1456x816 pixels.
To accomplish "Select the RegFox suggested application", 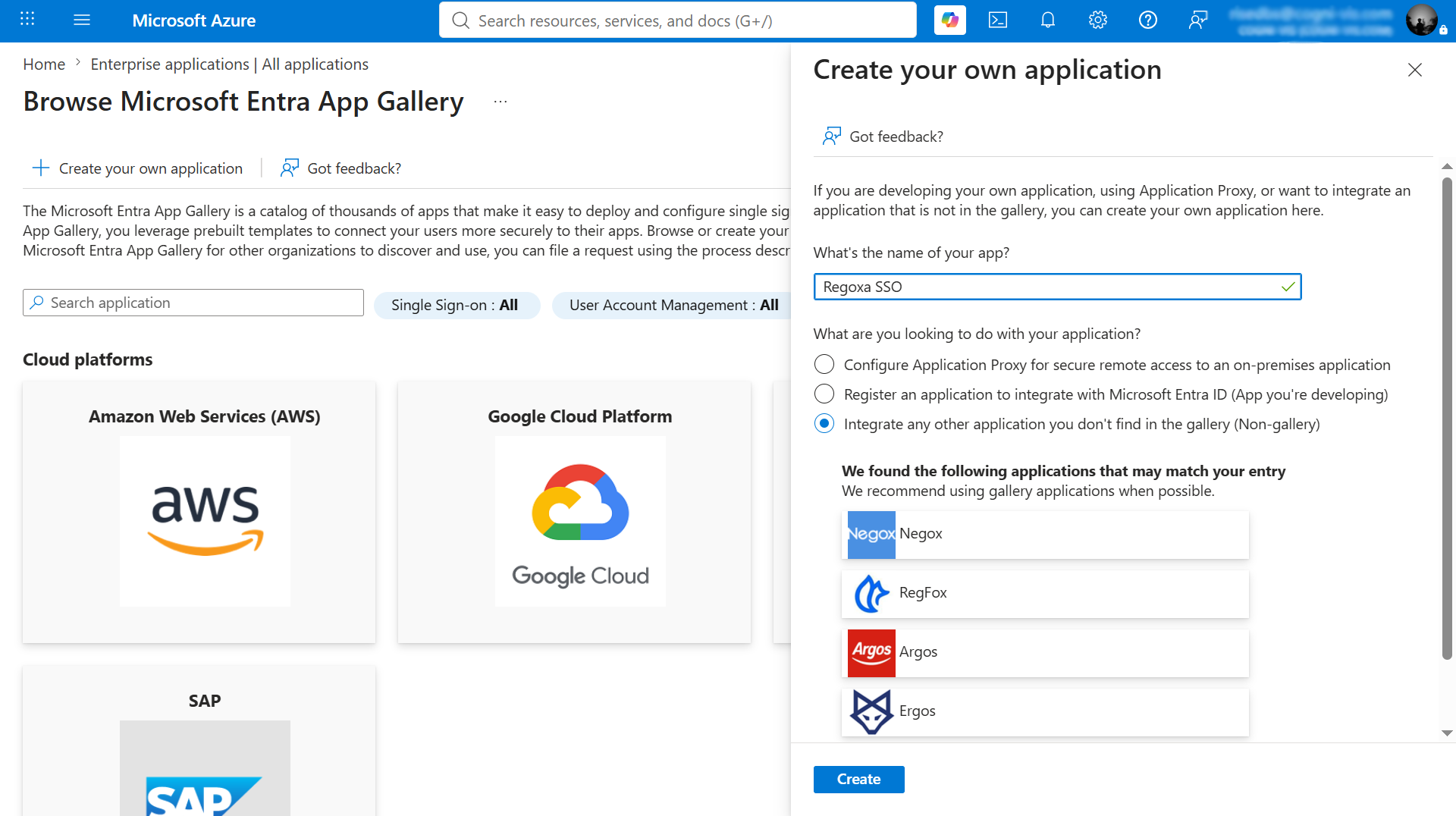I will [1045, 594].
